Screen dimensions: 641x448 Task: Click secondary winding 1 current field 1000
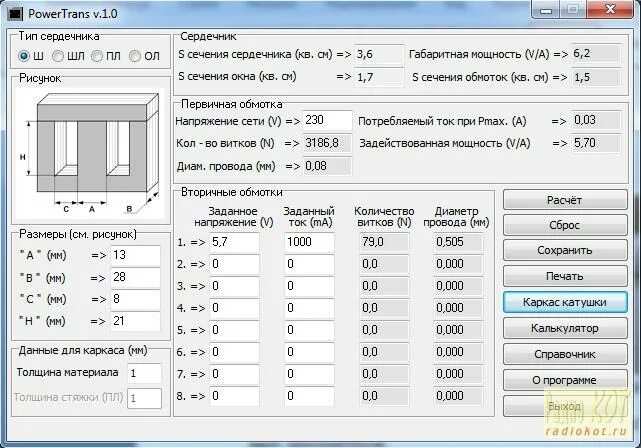click(x=309, y=242)
